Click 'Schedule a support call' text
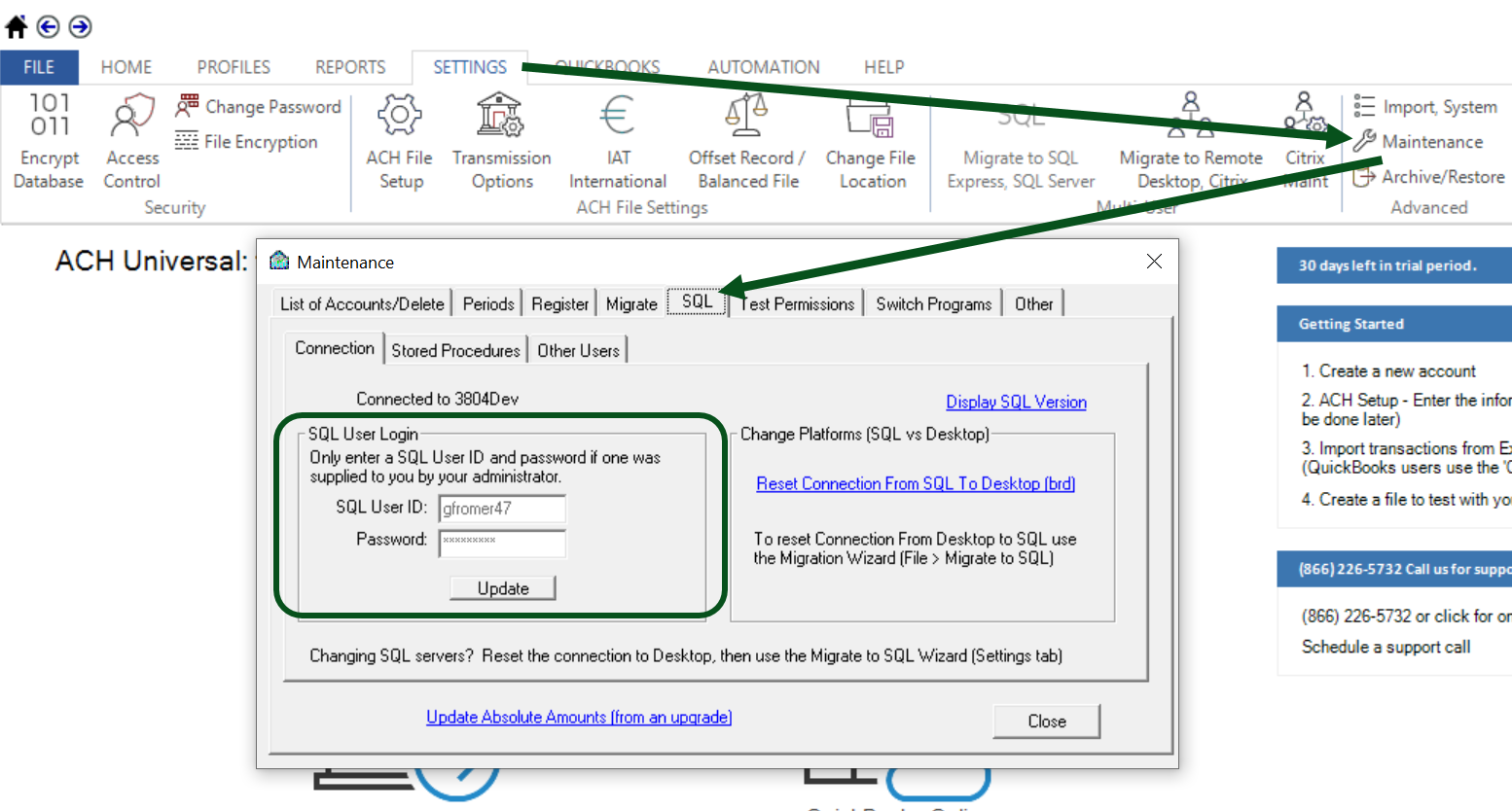Viewport: 1512px width, 811px height. click(1386, 647)
